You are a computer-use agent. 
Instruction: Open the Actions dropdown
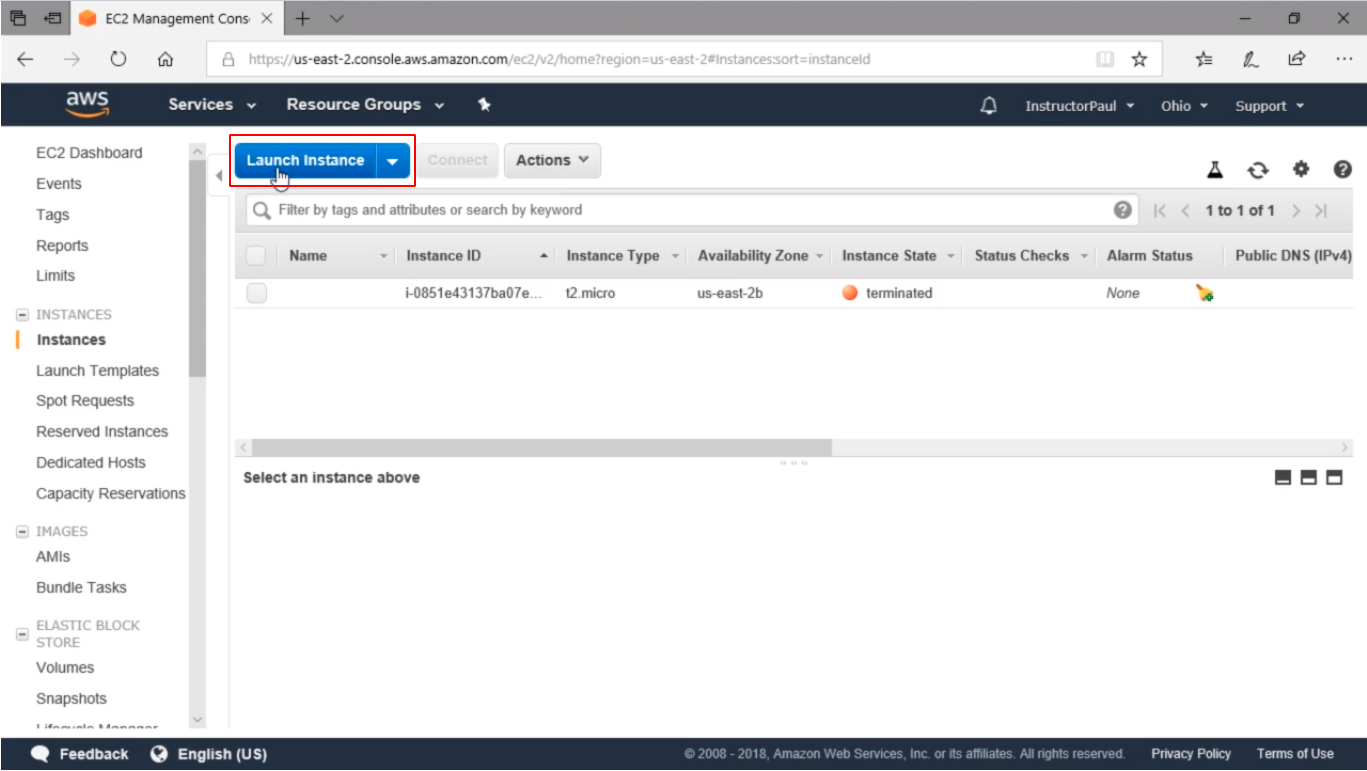pos(552,160)
